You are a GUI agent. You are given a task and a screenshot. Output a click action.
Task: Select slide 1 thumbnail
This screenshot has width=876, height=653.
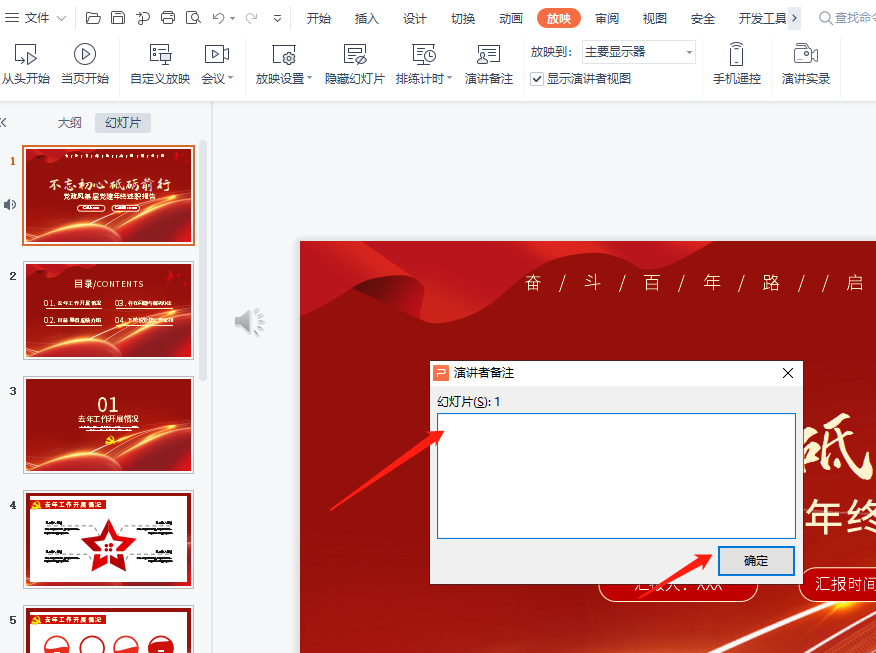point(108,196)
